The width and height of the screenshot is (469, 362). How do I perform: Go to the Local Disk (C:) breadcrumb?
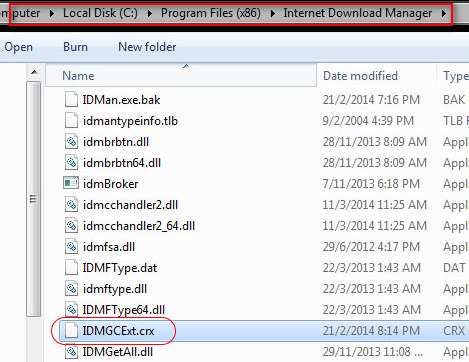pyautogui.click(x=100, y=13)
